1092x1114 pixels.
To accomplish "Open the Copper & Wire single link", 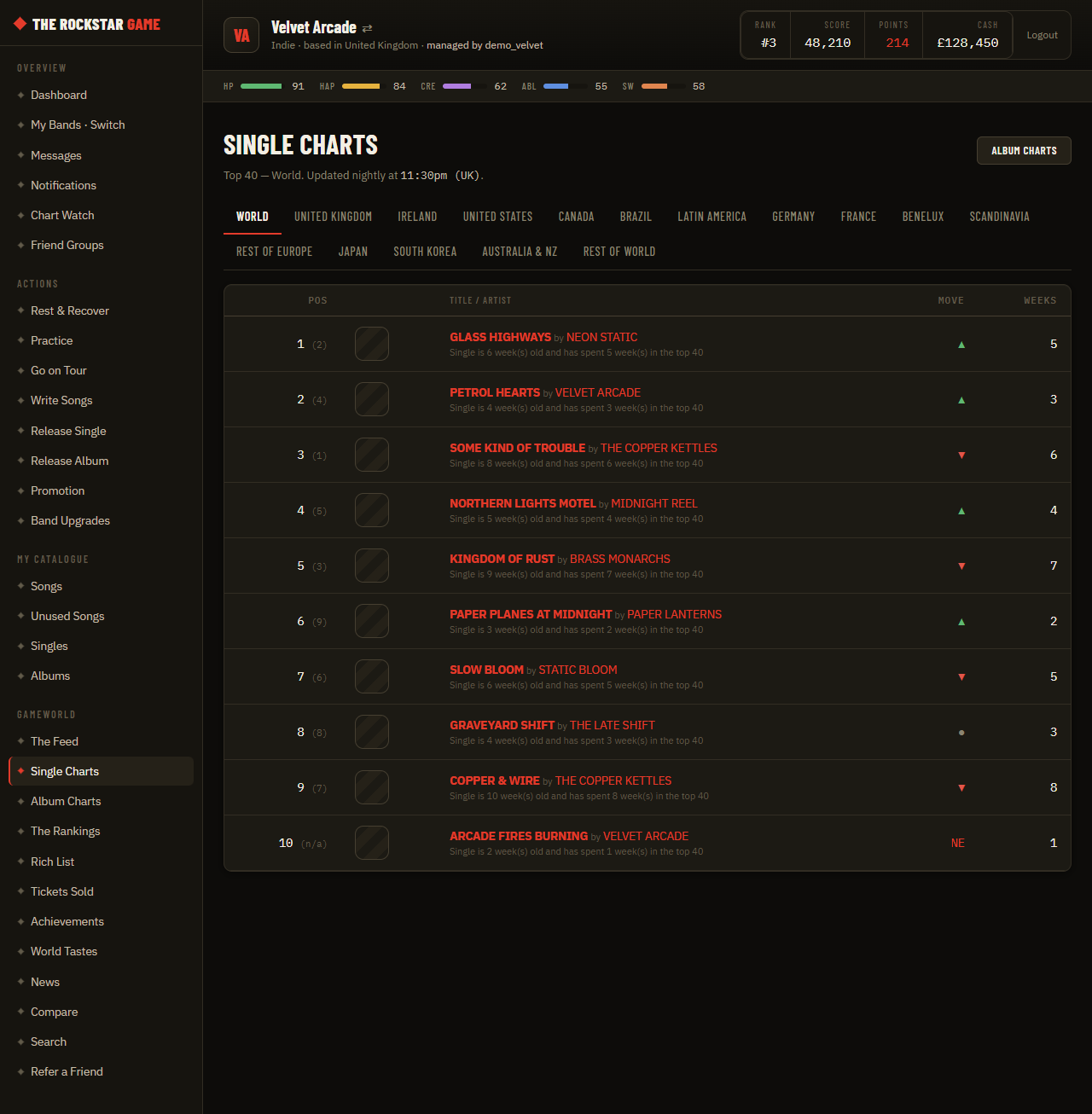I will click(x=494, y=780).
